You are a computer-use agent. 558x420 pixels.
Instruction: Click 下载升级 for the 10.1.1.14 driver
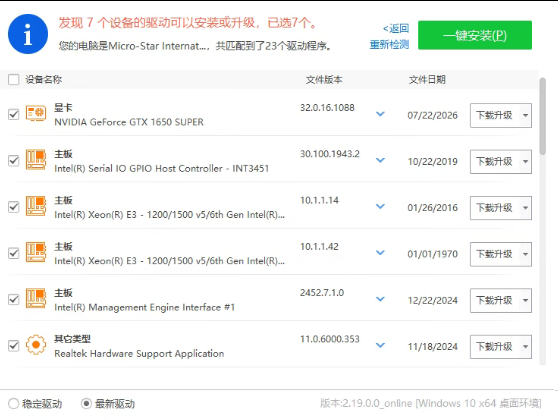coord(495,208)
